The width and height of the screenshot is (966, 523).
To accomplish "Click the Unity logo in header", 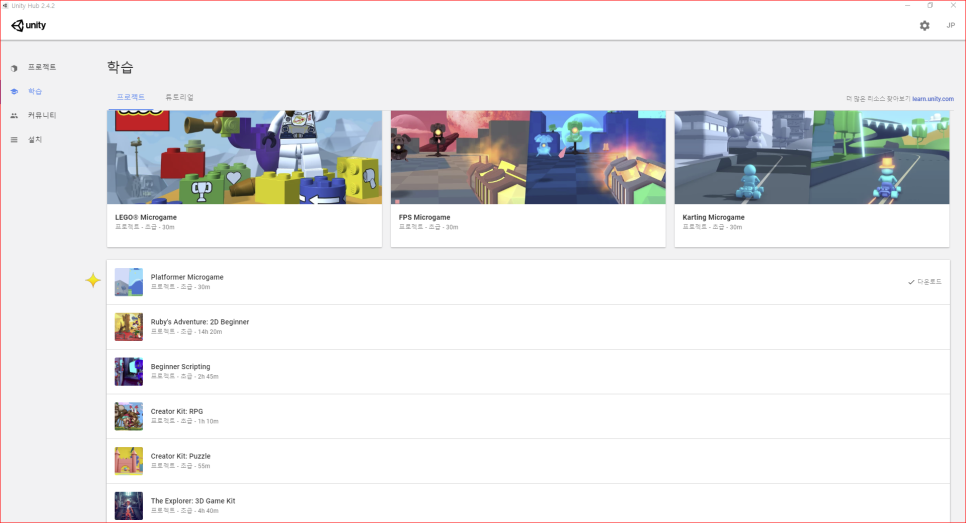I will point(29,25).
